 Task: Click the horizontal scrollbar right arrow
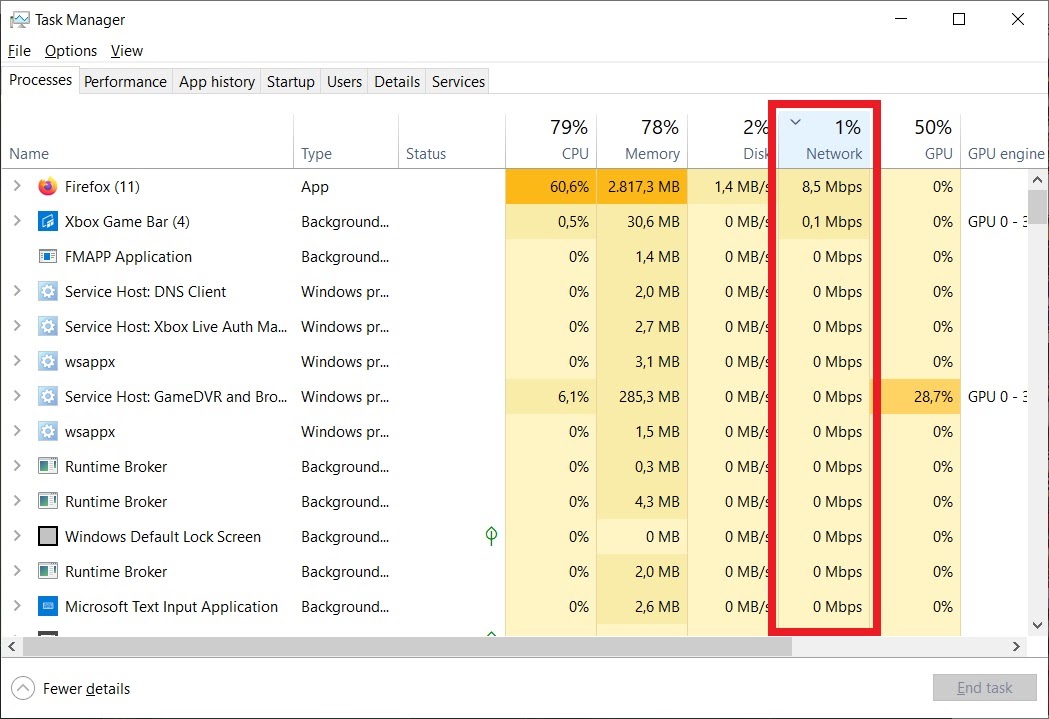[1016, 647]
